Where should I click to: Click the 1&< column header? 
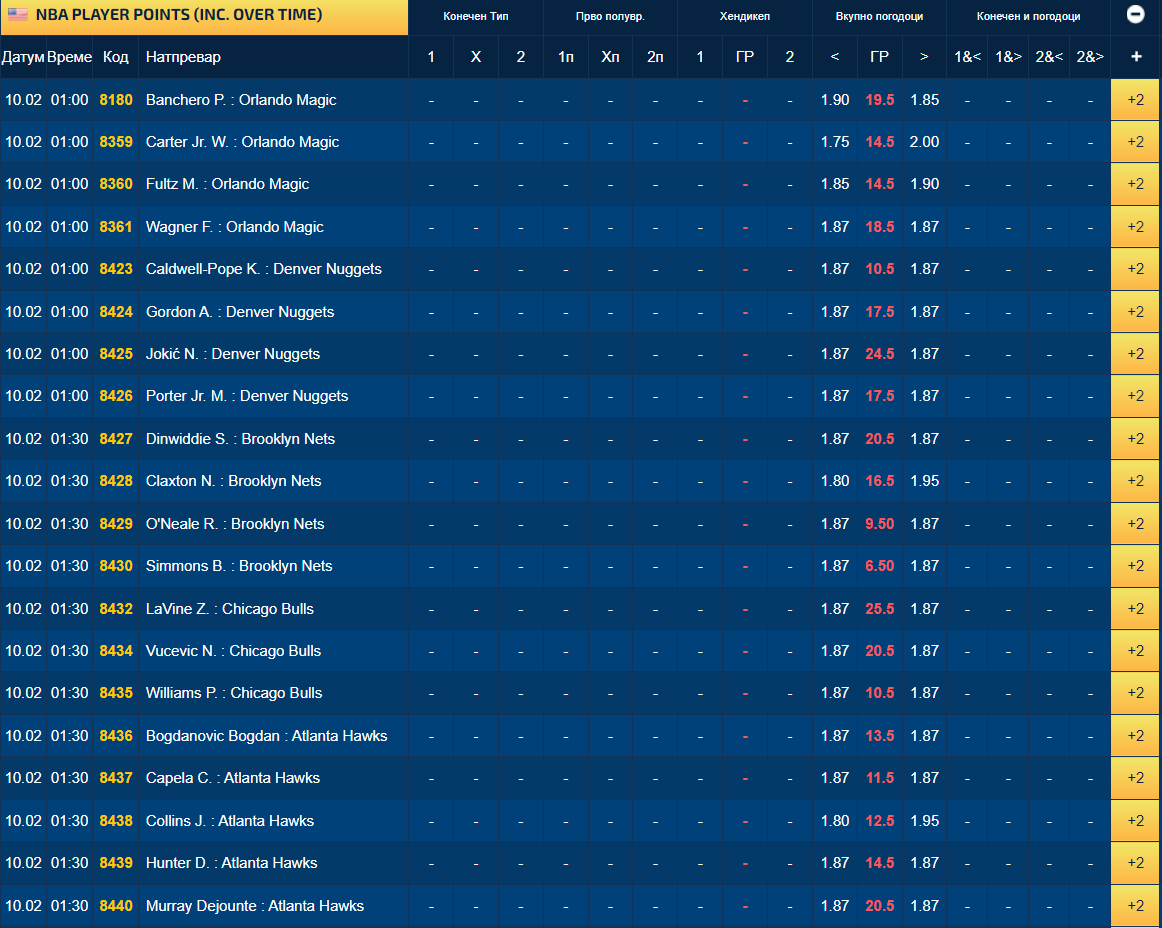tap(966, 57)
